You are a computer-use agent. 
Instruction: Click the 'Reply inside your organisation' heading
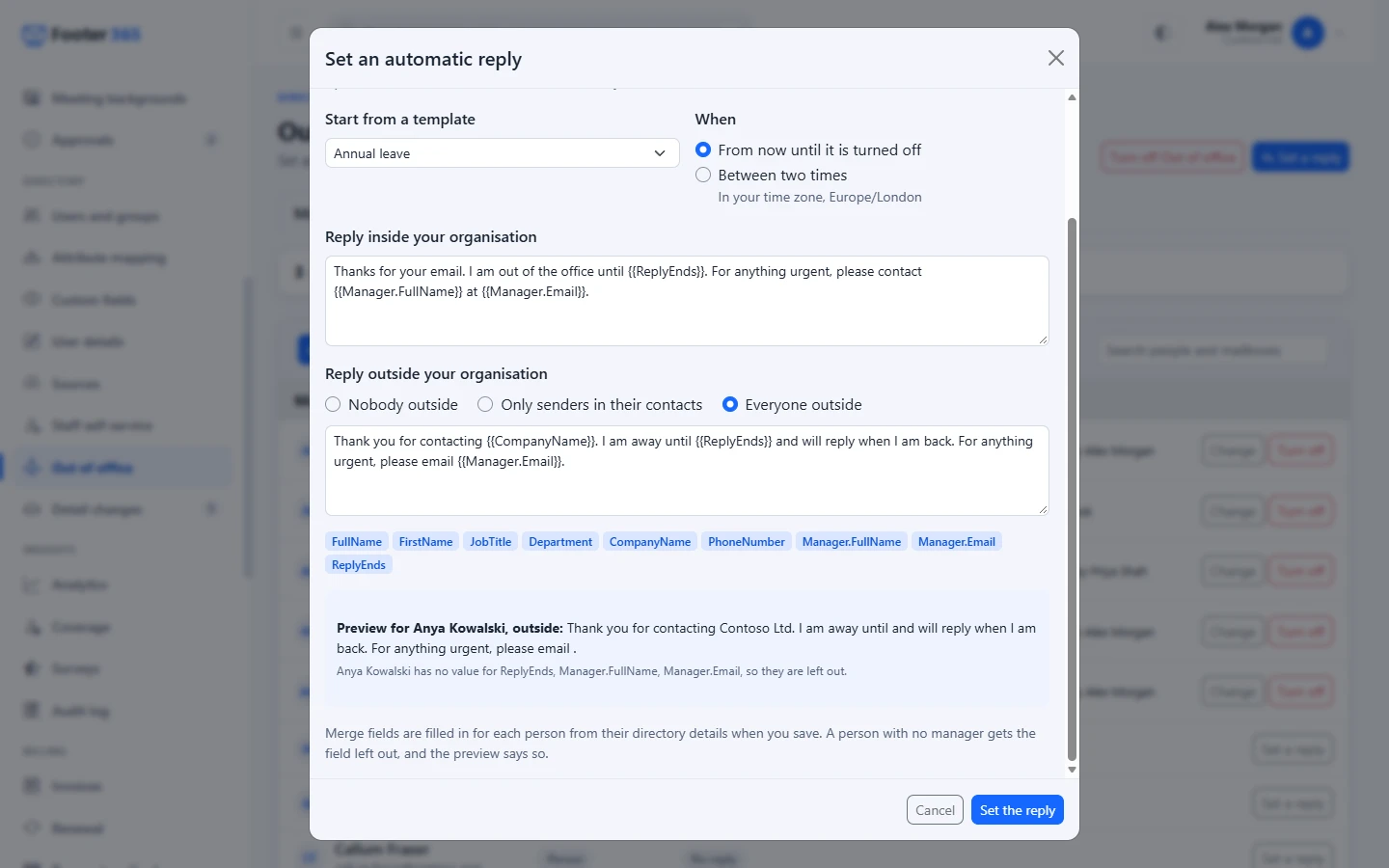coord(431,237)
